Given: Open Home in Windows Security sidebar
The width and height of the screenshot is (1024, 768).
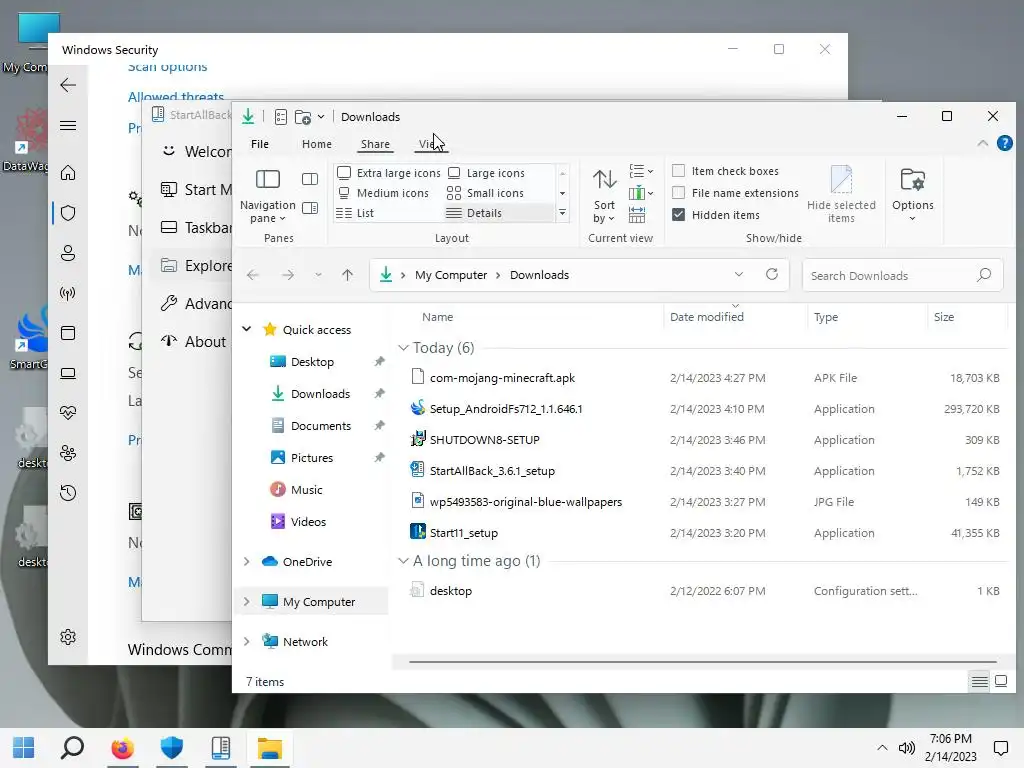Looking at the screenshot, I should tap(68, 173).
